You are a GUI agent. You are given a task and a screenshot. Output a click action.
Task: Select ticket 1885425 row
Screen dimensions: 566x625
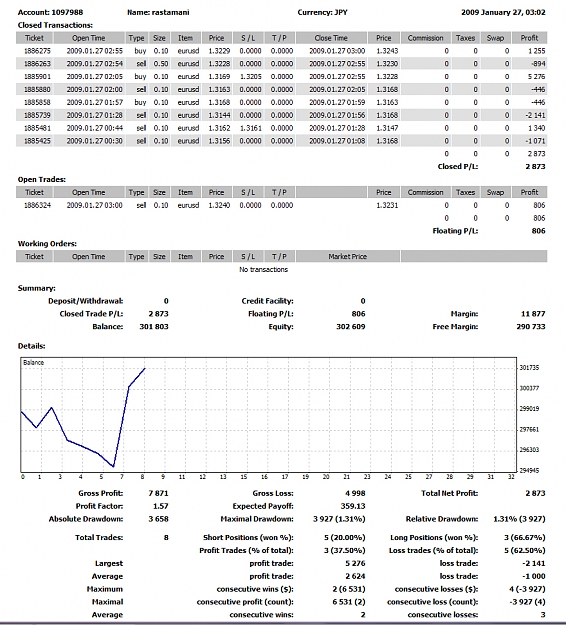pyautogui.click(x=281, y=141)
